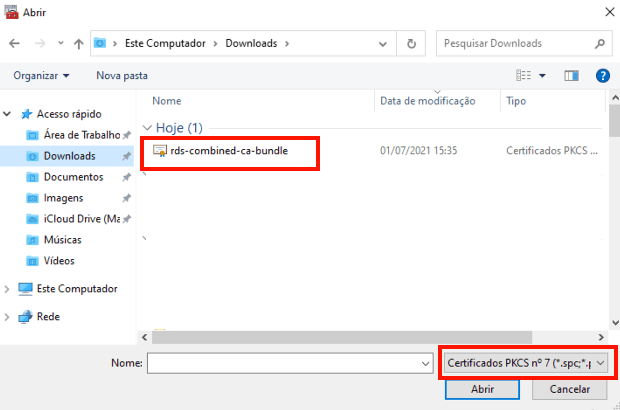Select the rds-combined-ca-bundle certificate file
Viewport: 620px width, 410px height.
(228, 151)
